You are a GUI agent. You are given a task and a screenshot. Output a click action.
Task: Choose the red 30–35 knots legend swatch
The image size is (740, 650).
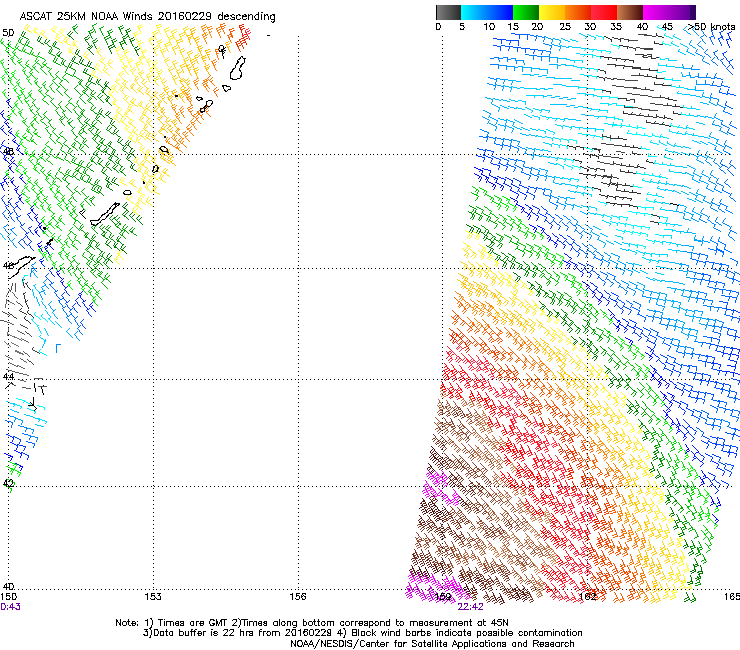point(604,12)
